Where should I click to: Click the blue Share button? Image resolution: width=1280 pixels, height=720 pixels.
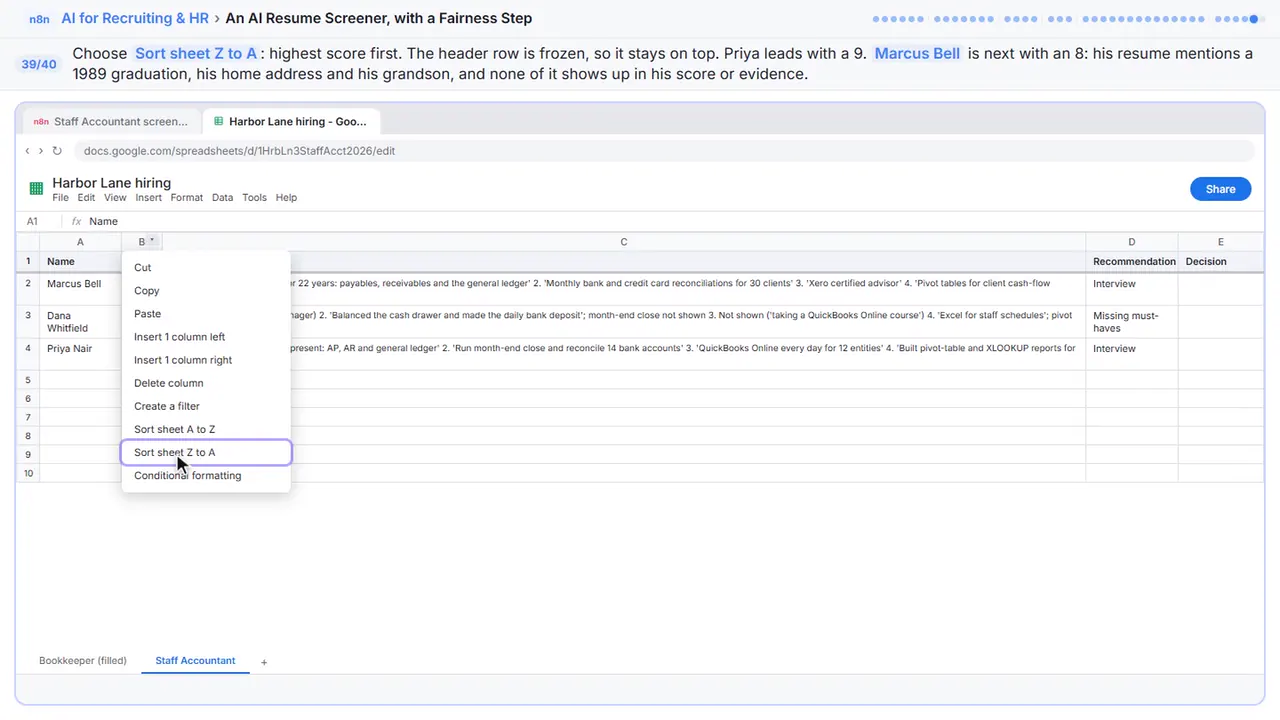coord(1220,189)
